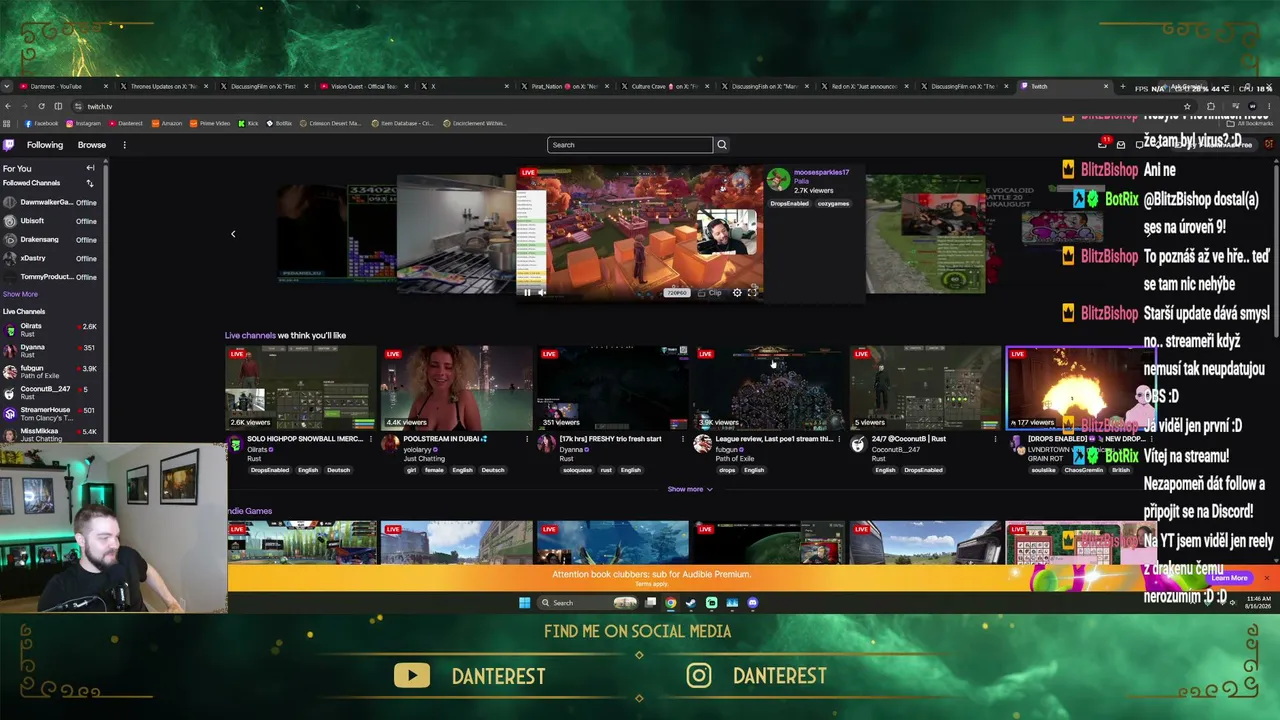Click the cozygames tag on featured stream

833,204
